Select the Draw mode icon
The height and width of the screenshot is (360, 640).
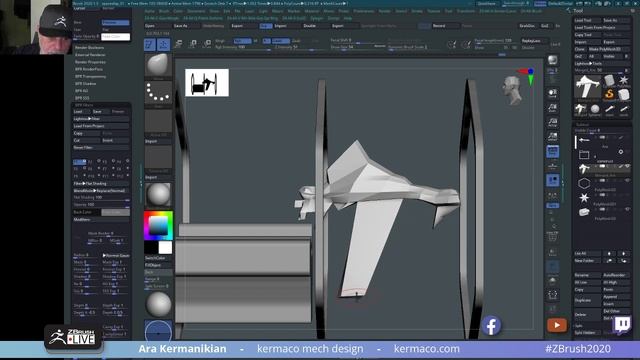(x=164, y=44)
